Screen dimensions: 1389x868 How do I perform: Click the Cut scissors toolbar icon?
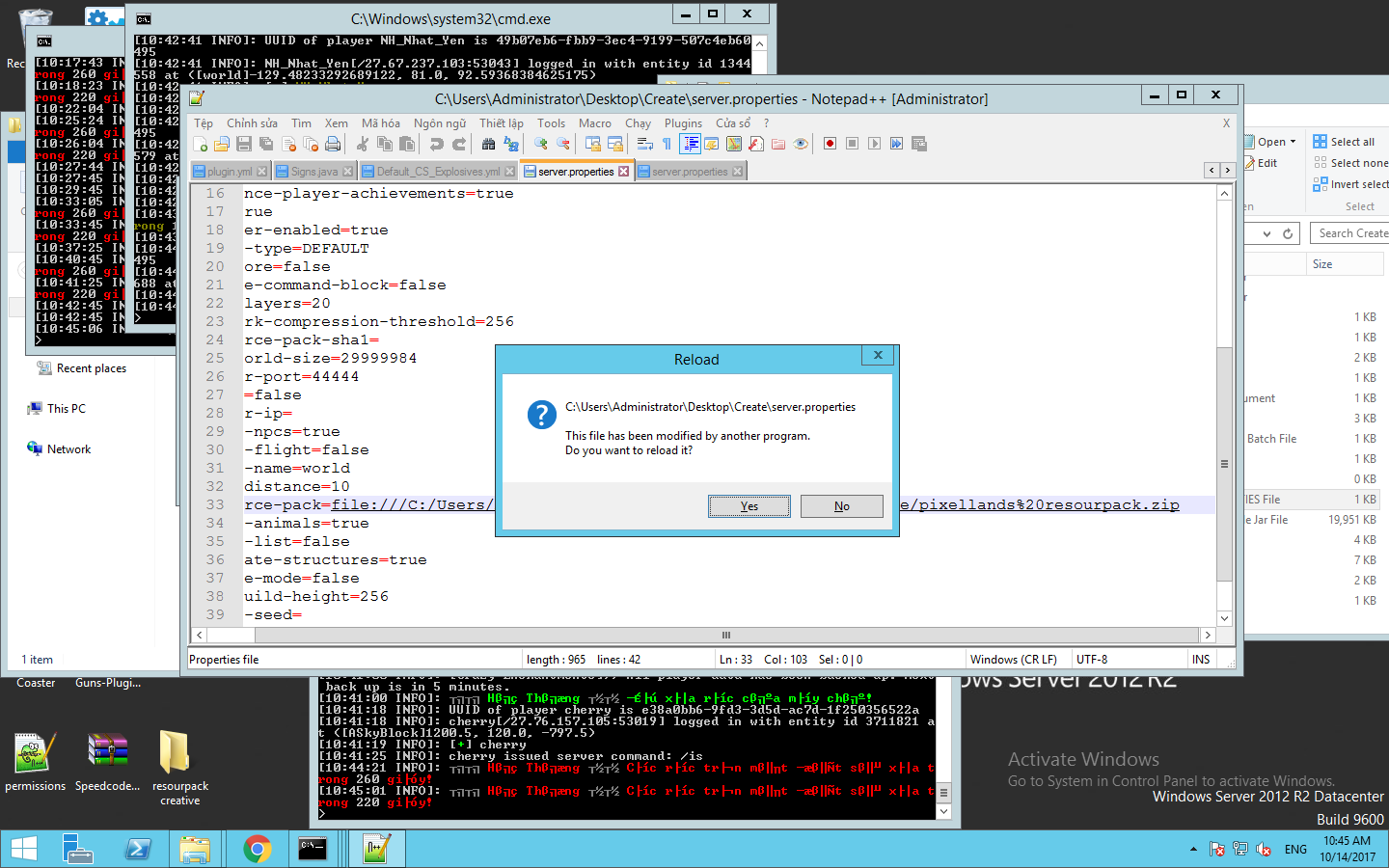pyautogui.click(x=363, y=144)
